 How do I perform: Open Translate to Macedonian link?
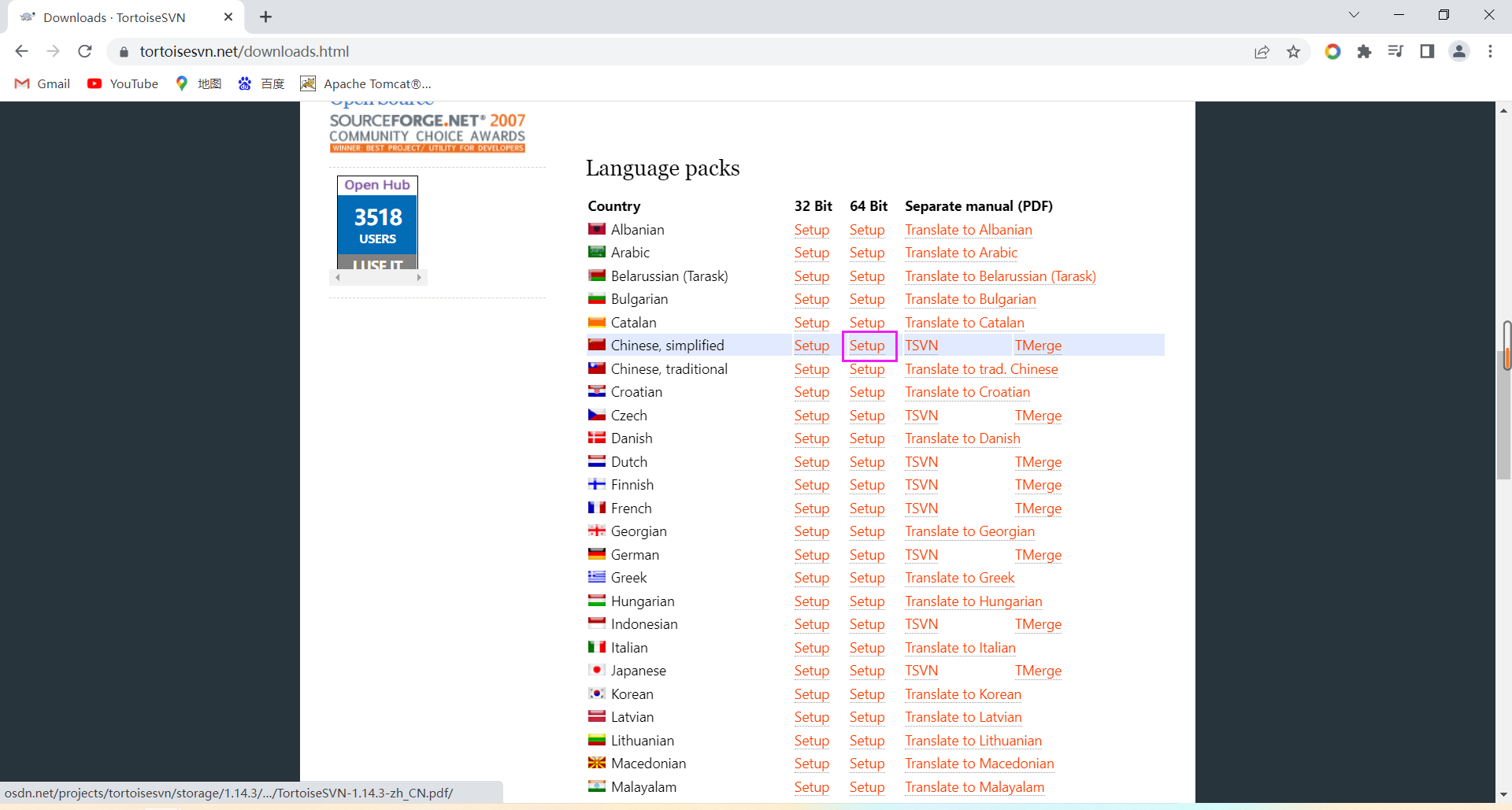[x=979, y=764]
